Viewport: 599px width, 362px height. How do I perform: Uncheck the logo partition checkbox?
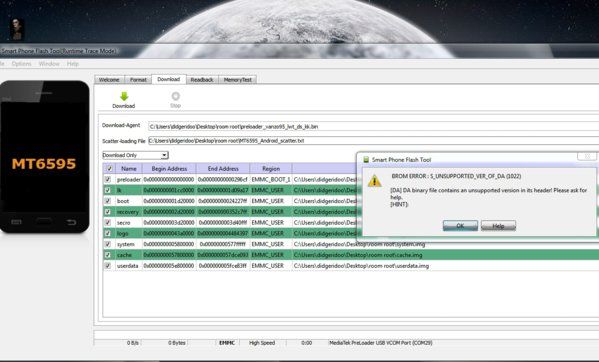[x=108, y=233]
